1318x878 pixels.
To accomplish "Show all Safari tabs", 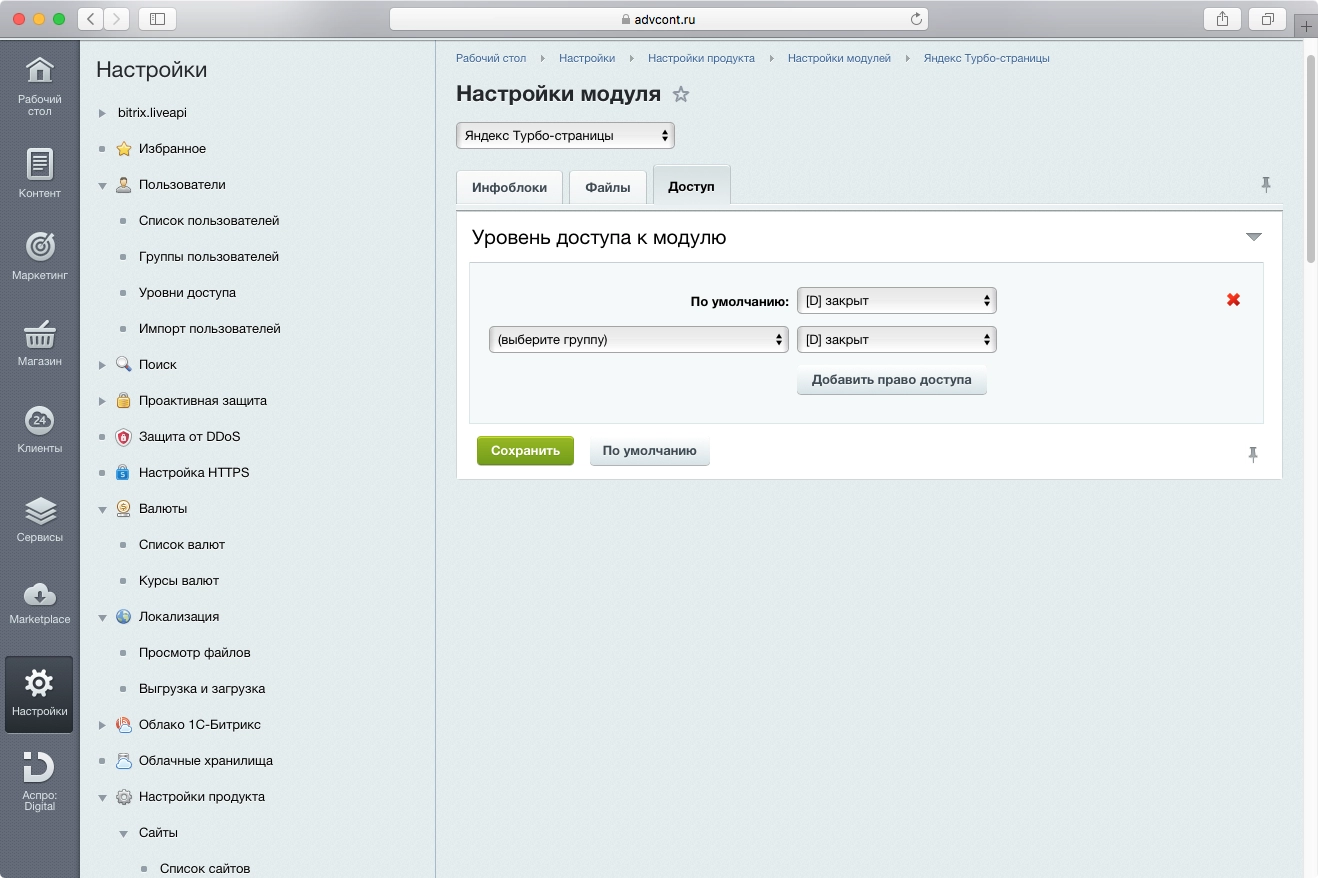I will click(1268, 19).
